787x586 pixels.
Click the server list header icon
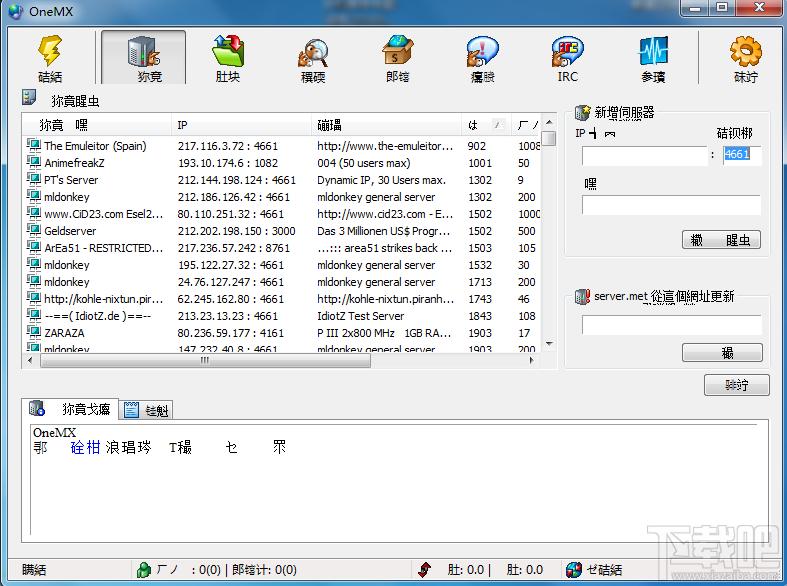click(29, 97)
